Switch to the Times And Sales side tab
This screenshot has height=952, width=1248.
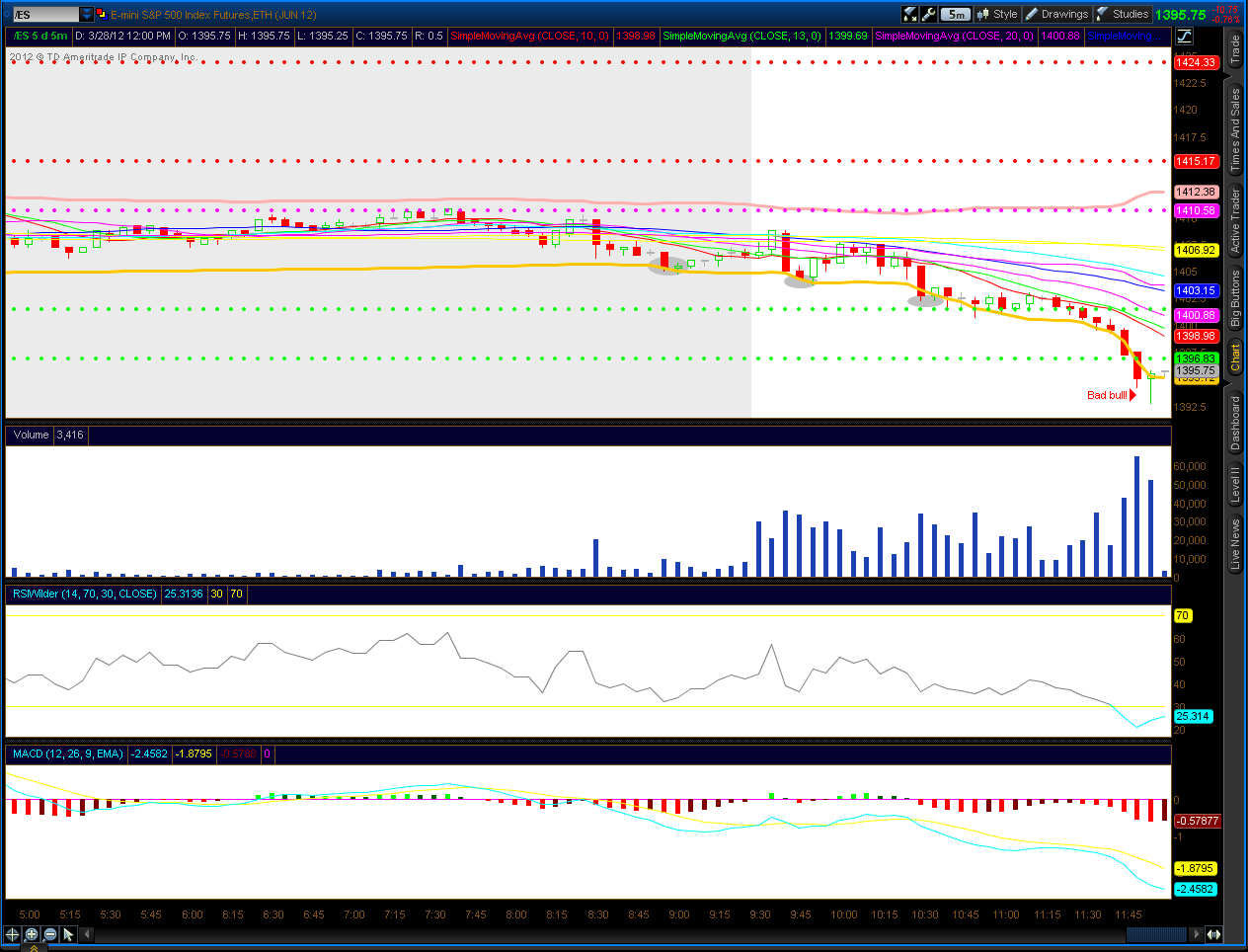point(1235,130)
